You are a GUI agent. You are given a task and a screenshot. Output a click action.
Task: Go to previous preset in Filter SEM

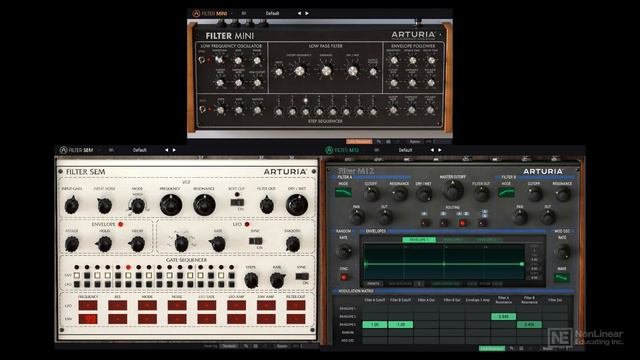167,150
